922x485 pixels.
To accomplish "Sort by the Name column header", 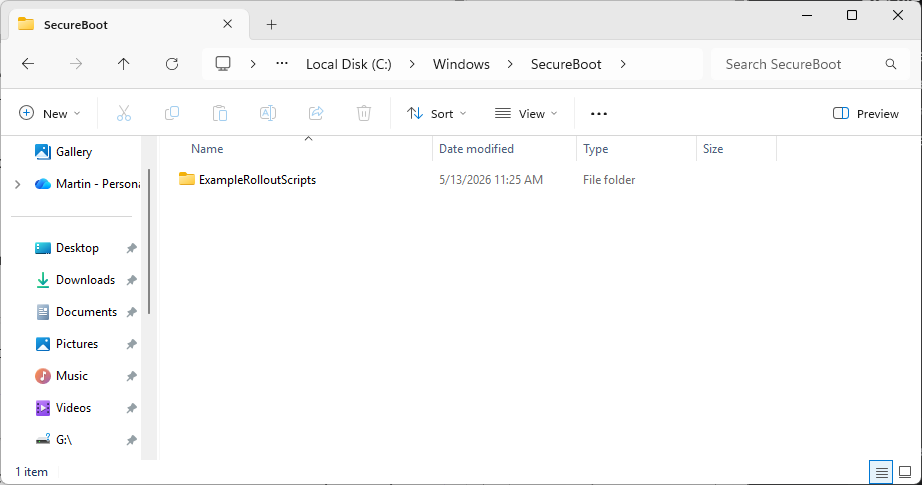I will pos(207,149).
